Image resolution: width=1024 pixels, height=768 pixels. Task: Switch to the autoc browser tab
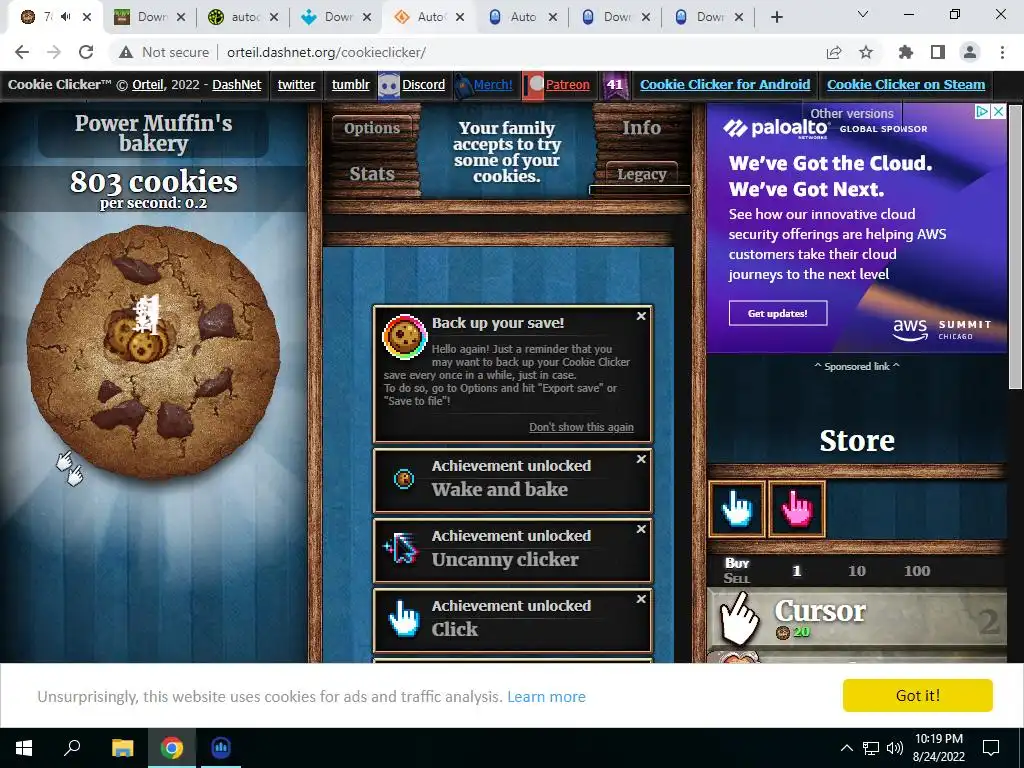pyautogui.click(x=244, y=17)
